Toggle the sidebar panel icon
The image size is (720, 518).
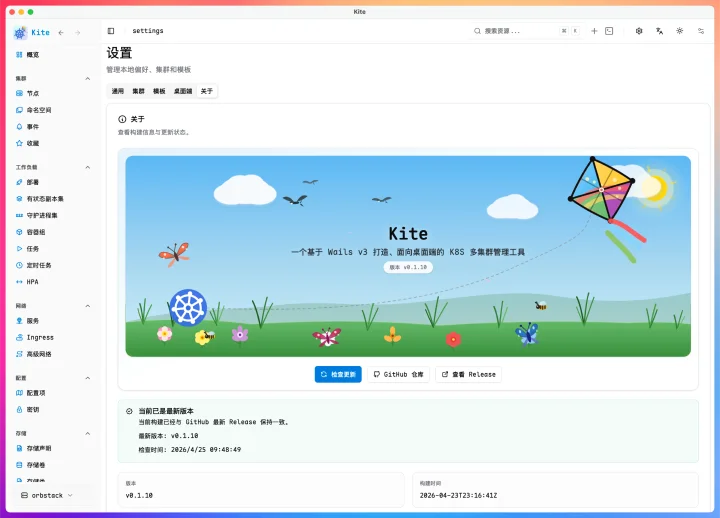pos(111,31)
